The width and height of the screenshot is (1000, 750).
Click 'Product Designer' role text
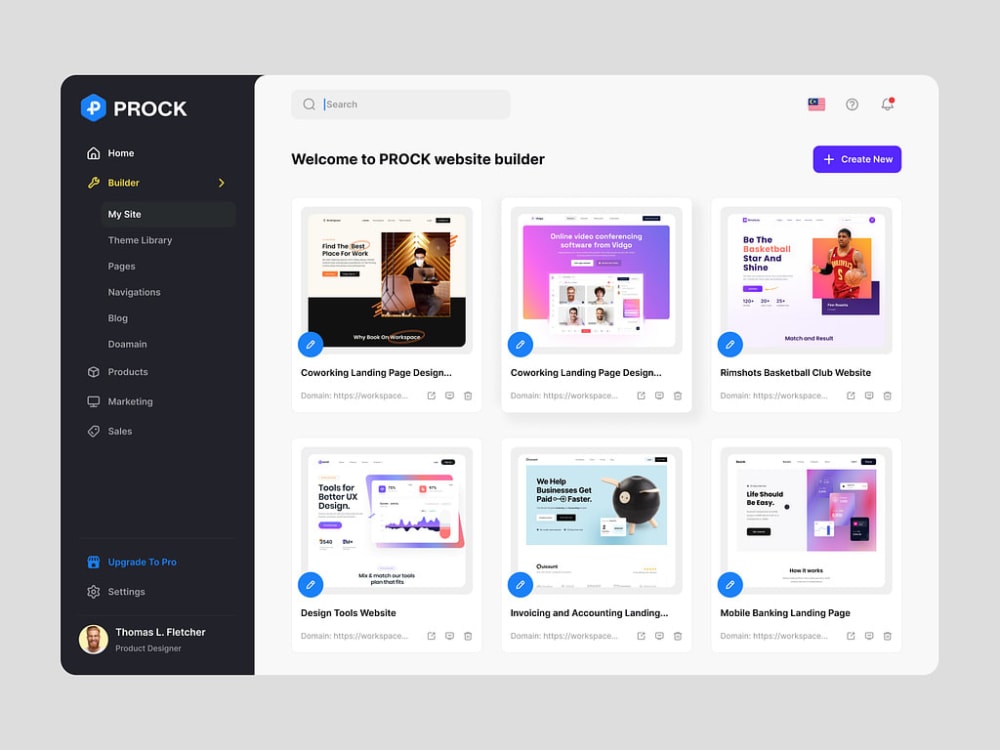[148, 649]
